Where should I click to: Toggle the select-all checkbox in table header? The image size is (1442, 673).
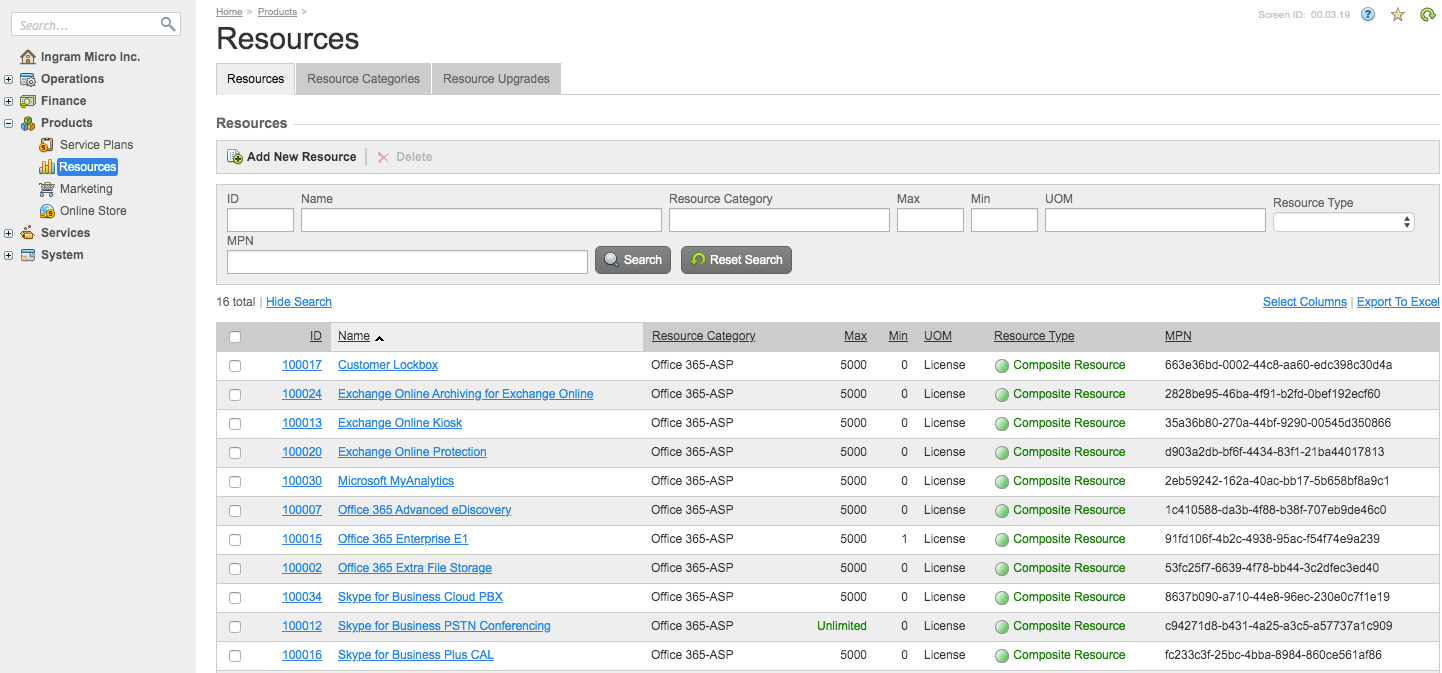(235, 337)
